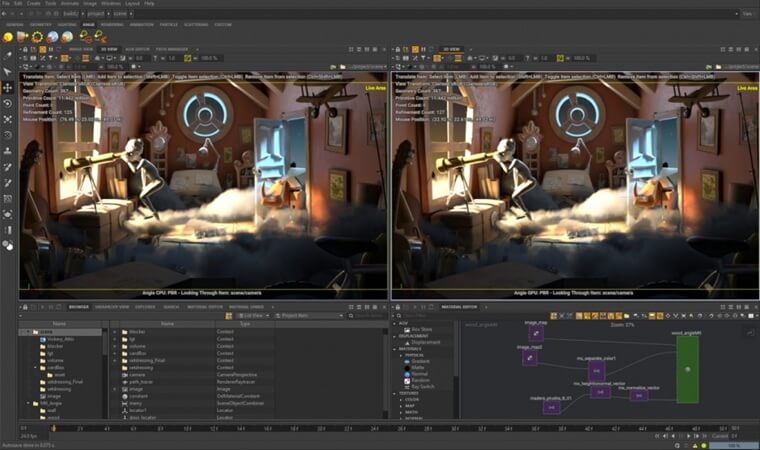This screenshot has width=760, height=450.
Task: Click the timeline current-frame marker
Action: click(x=54, y=428)
